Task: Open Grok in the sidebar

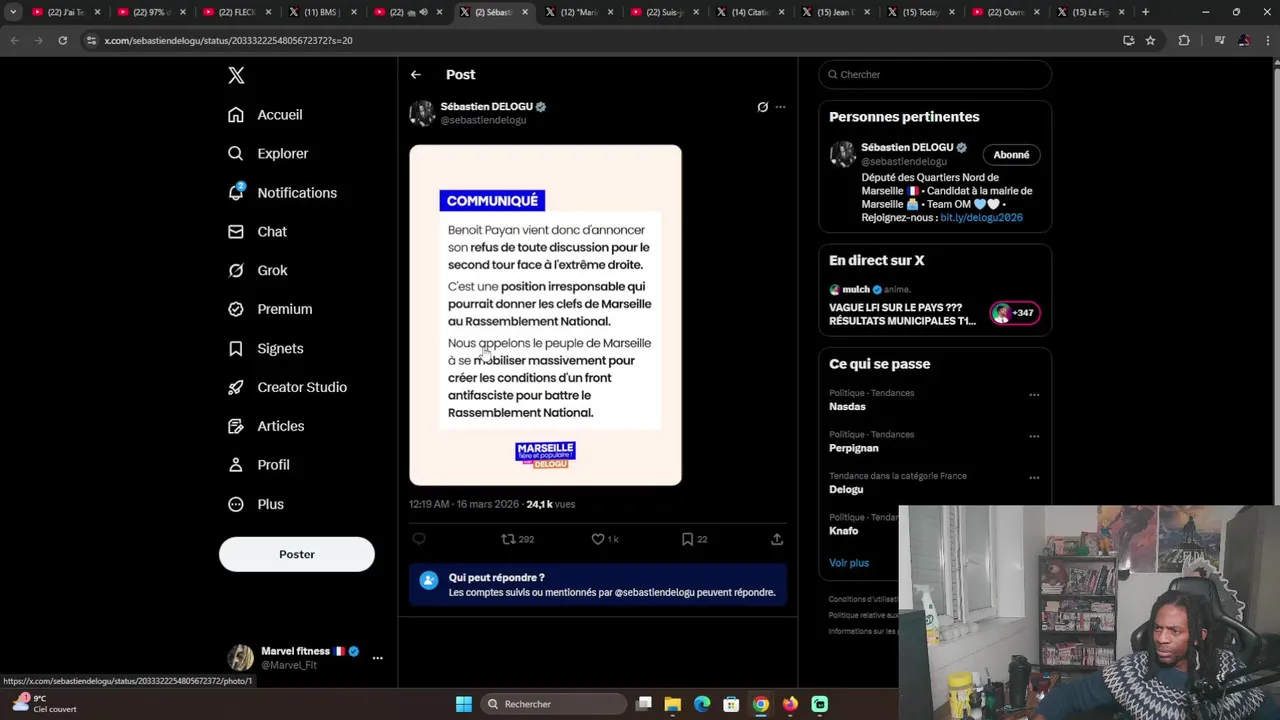Action: point(257,270)
